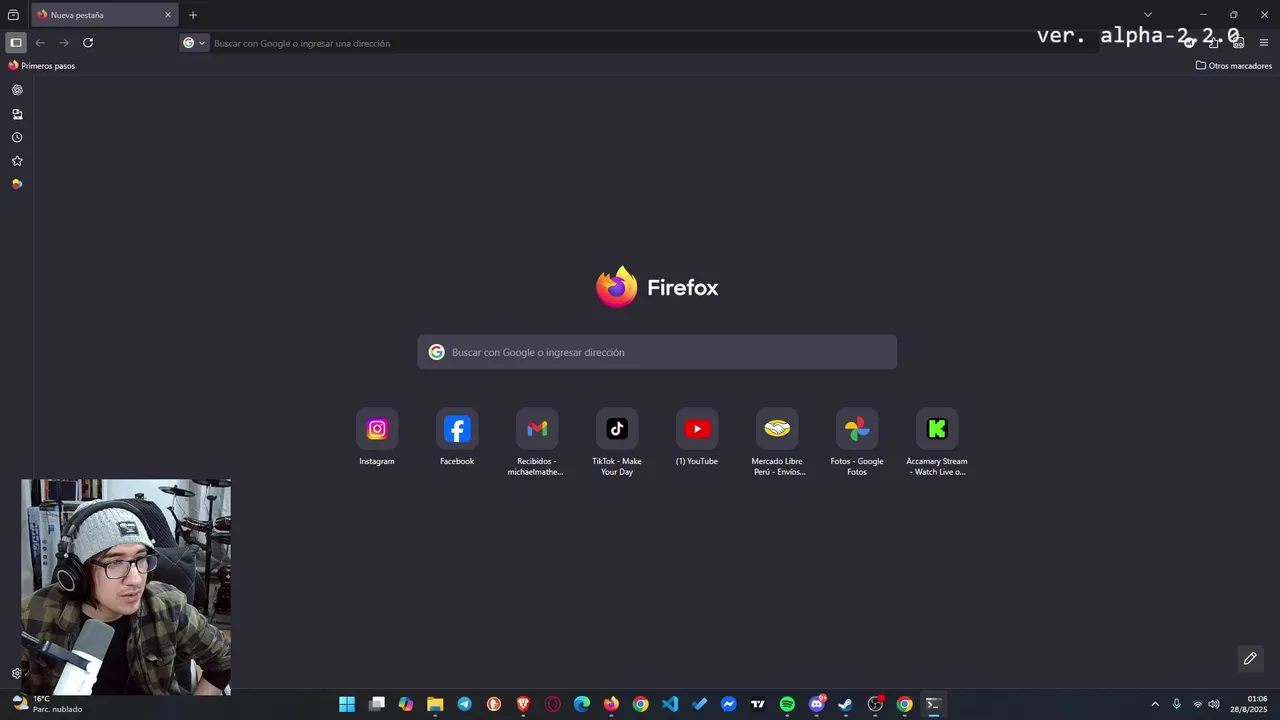
Task: Open TradingView from the taskbar
Action: pyautogui.click(x=758, y=704)
